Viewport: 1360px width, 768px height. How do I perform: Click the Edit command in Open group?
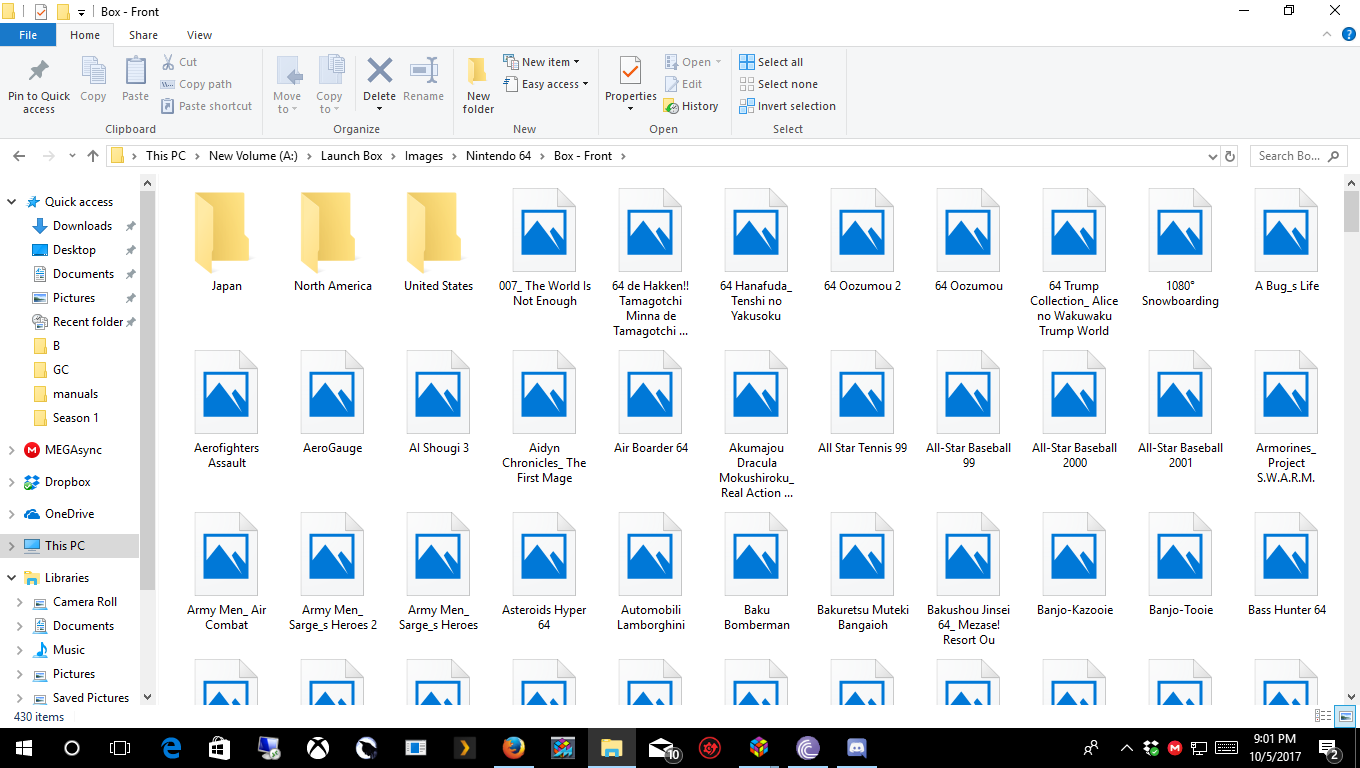(683, 84)
